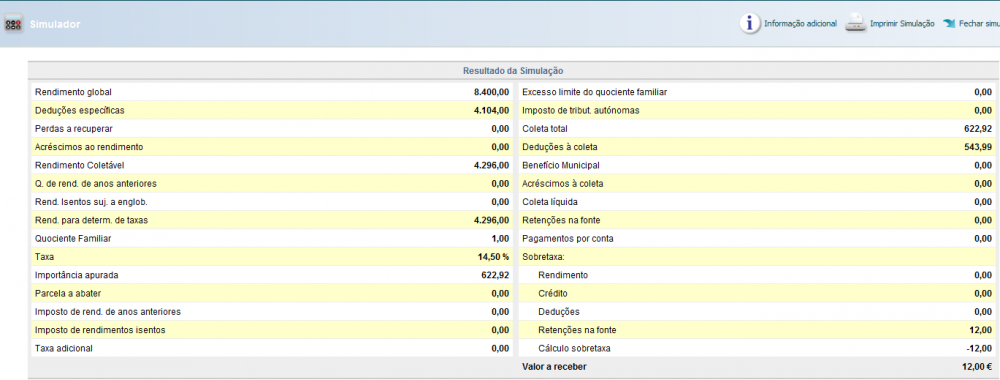Image resolution: width=1000 pixels, height=380 pixels.
Task: Click the Taxa adicional label
Action: pyautogui.click(x=64, y=349)
